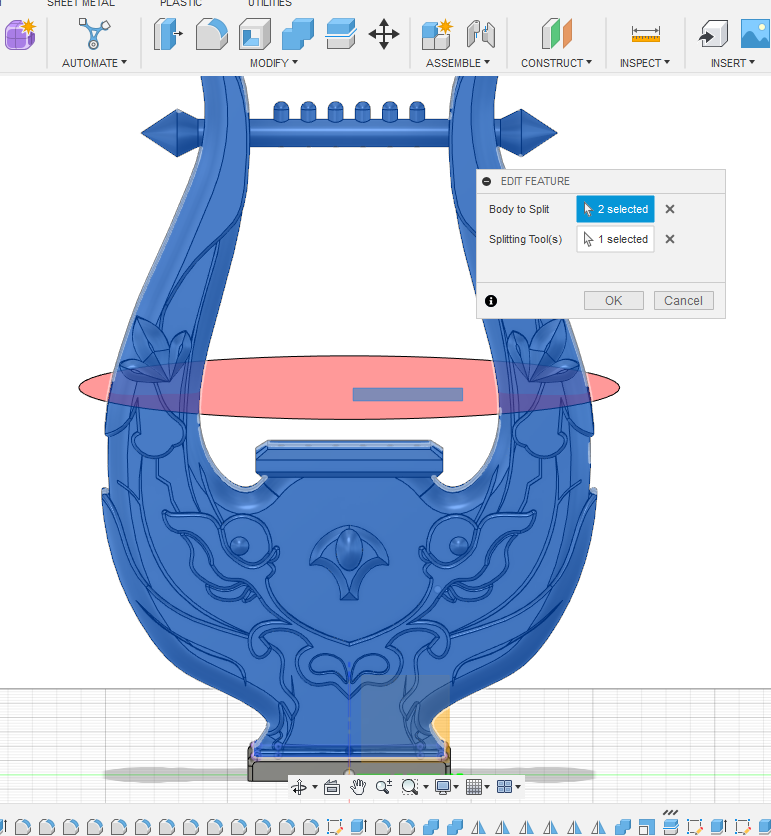This screenshot has width=771, height=836.
Task: Click the Construct plane icon
Action: [x=556, y=34]
